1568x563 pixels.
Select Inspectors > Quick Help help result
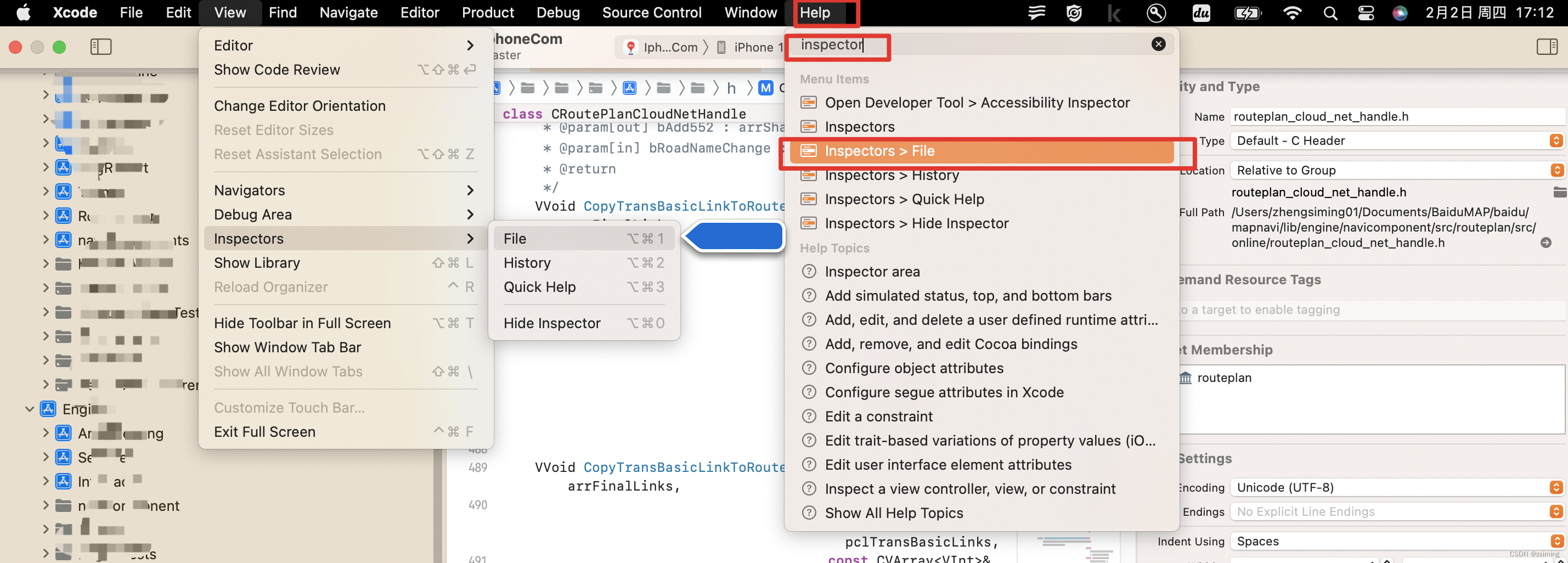pyautogui.click(x=981, y=199)
